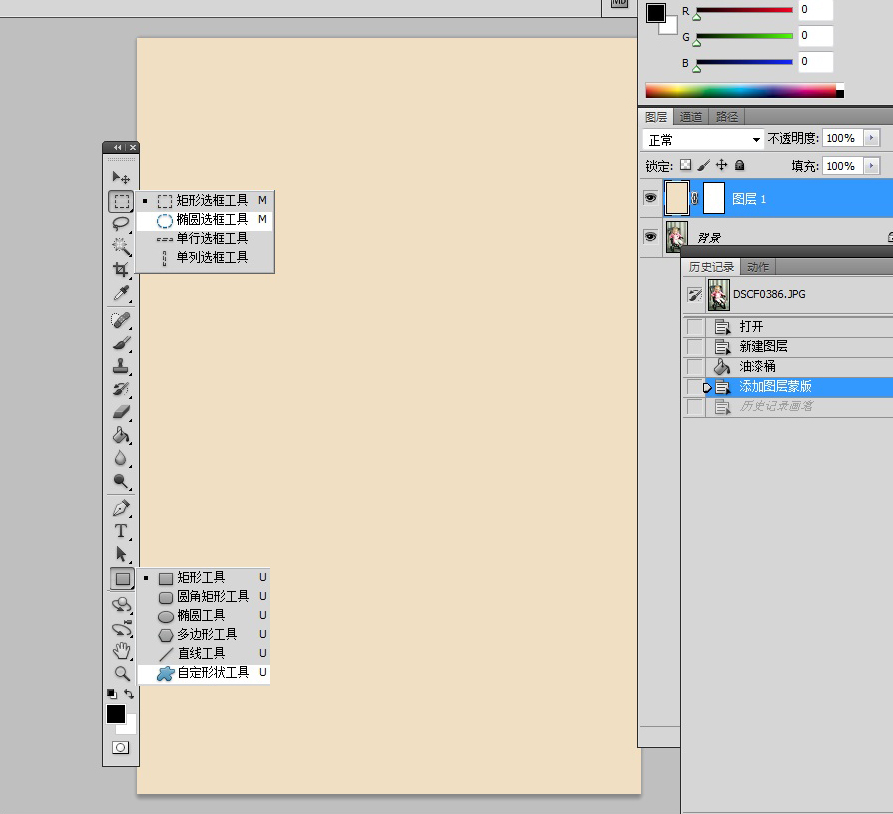Toggle lock image pixels
Image resolution: width=893 pixels, height=814 pixels.
click(704, 165)
